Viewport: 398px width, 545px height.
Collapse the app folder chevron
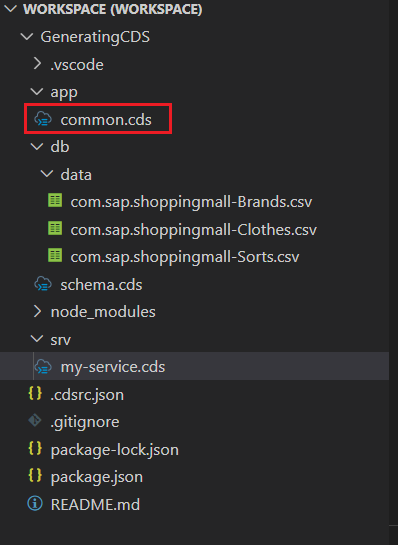point(36,92)
